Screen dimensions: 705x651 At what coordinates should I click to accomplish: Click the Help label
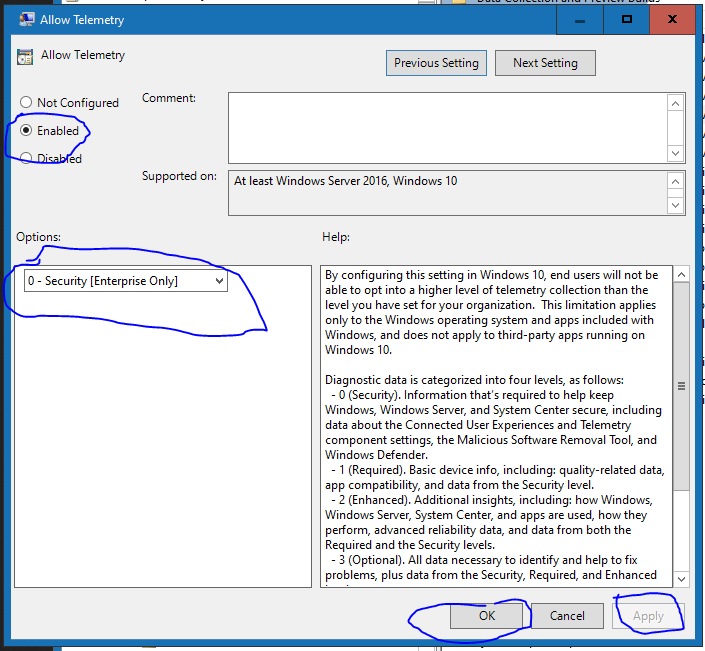pos(336,237)
